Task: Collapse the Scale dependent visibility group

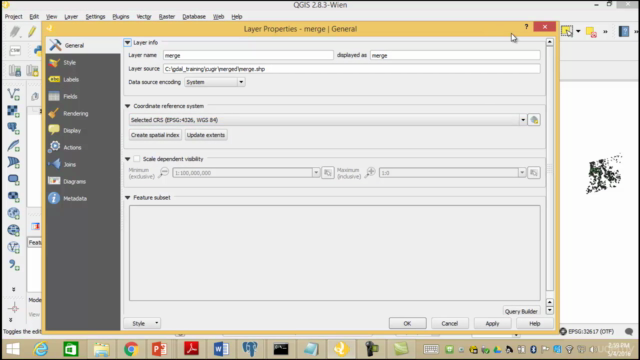Action: pos(127,159)
